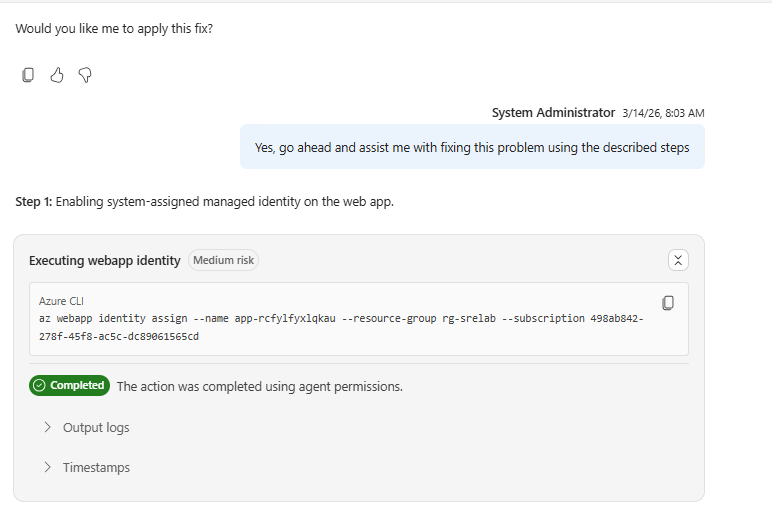Open the Output logs section label

click(96, 427)
